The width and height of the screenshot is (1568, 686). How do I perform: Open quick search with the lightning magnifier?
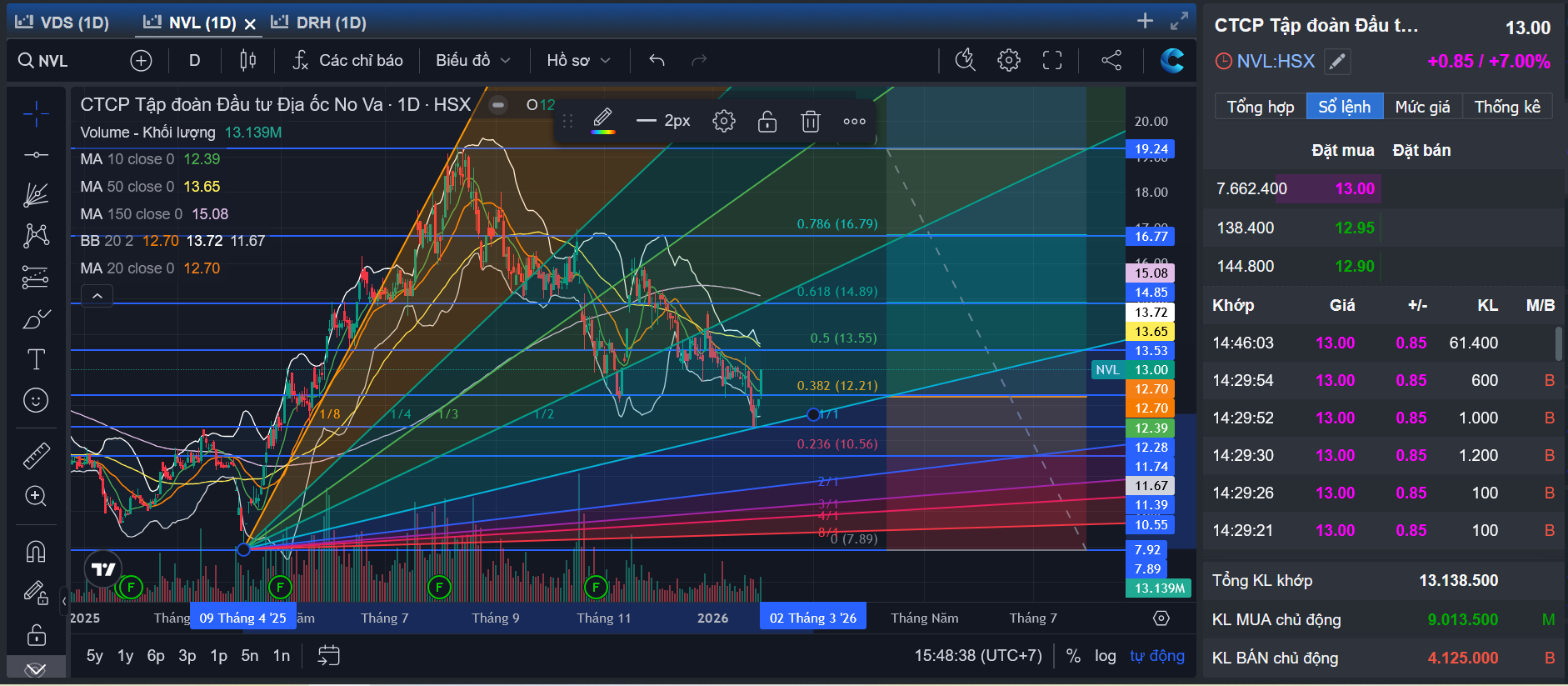[965, 60]
